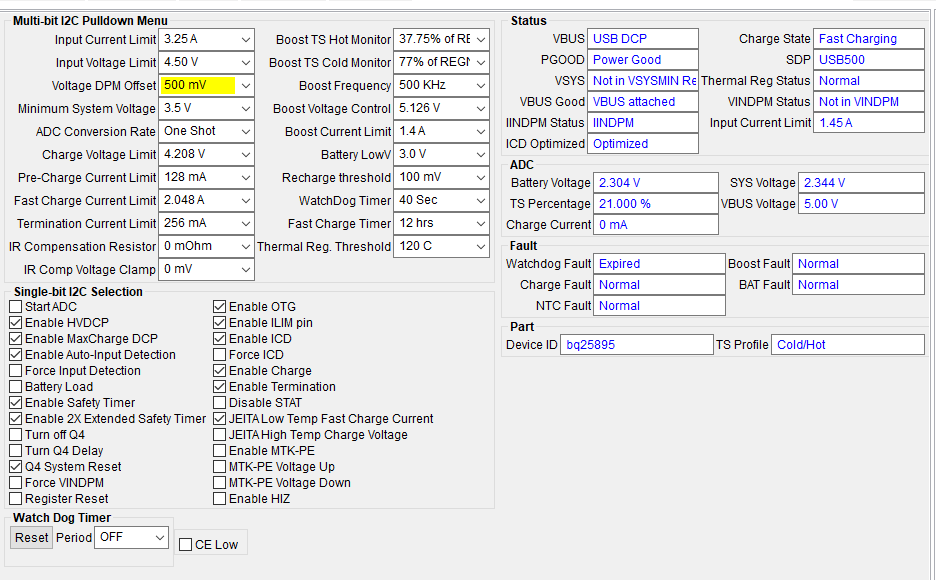This screenshot has height=580, width=936.
Task: Click the Device ID bq25895 field
Action: pos(636,345)
